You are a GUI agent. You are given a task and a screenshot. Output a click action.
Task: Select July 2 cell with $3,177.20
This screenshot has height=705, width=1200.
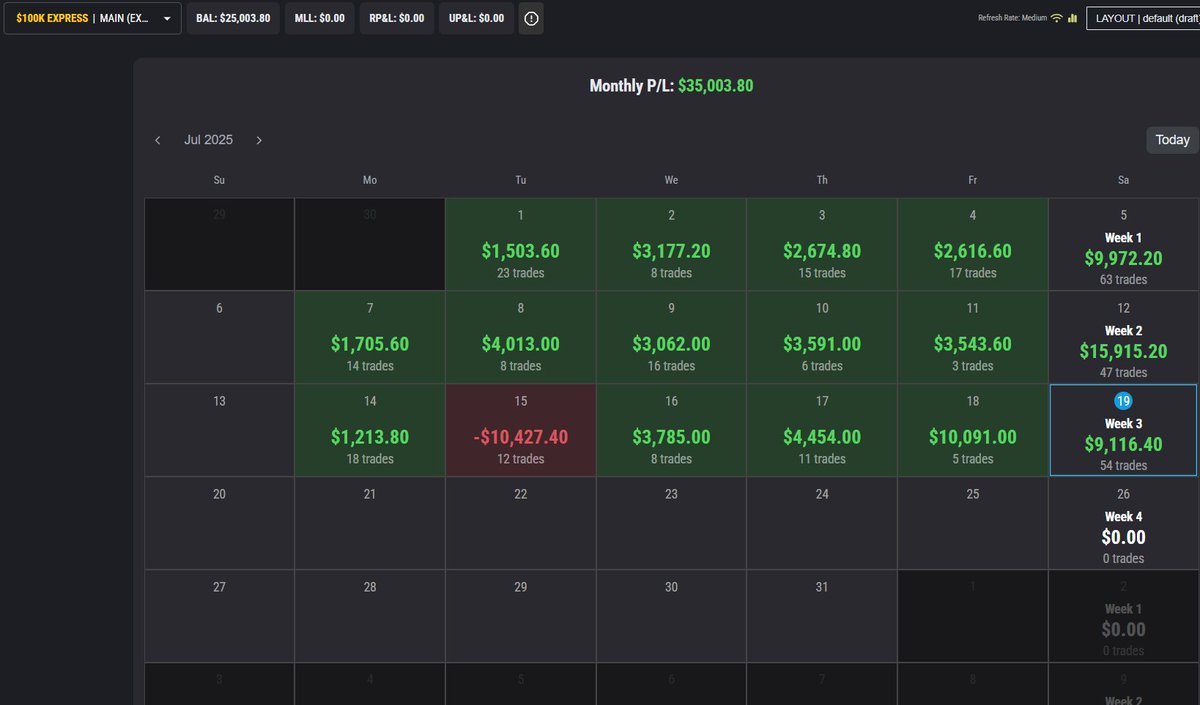(x=671, y=244)
